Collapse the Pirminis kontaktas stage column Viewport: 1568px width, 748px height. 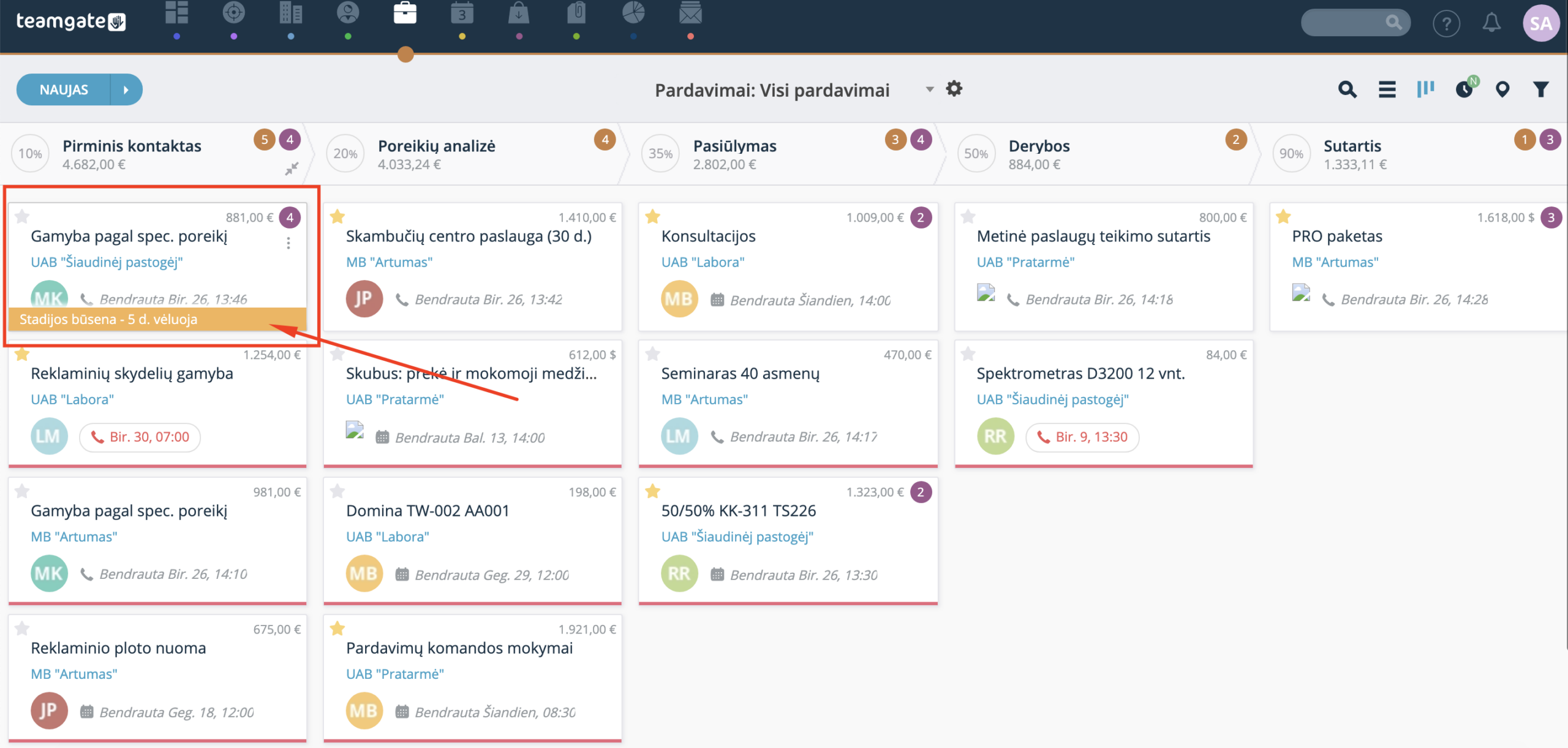pyautogui.click(x=292, y=168)
